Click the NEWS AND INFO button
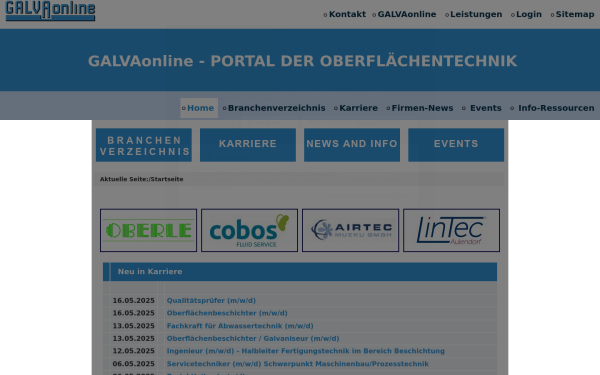The image size is (600, 375). tap(352, 145)
